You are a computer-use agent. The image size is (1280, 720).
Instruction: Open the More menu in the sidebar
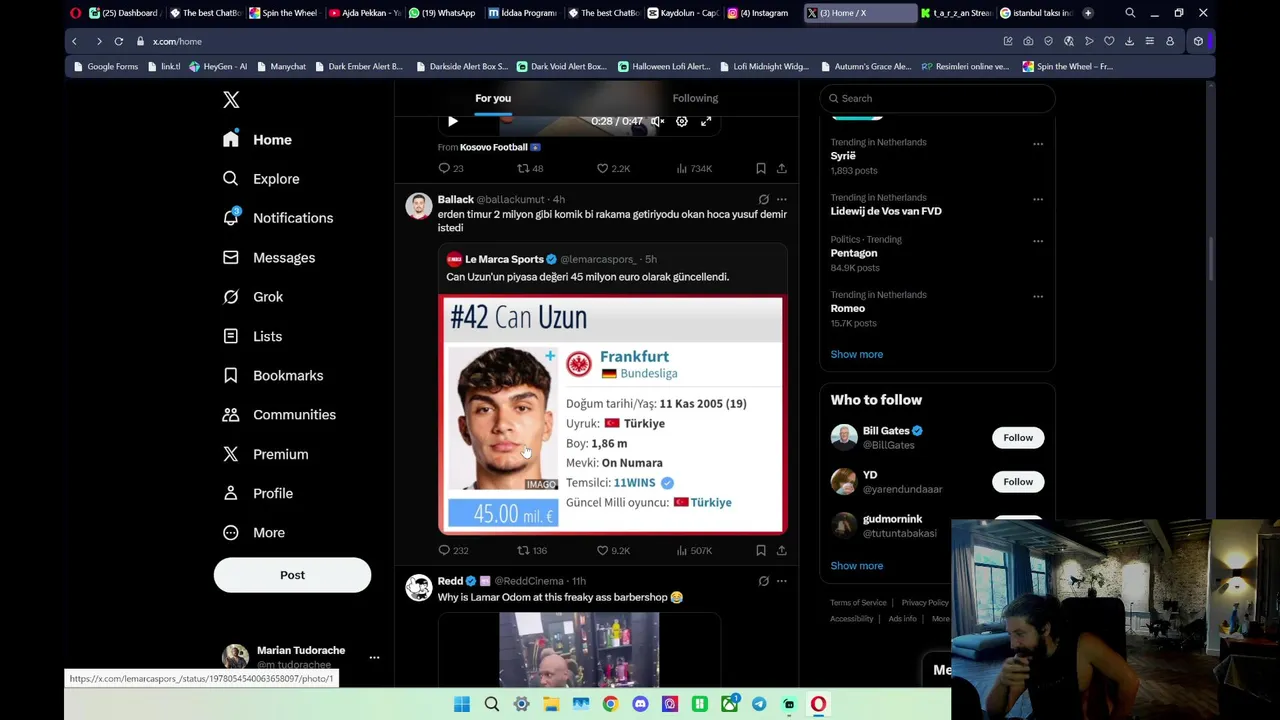[254, 533]
